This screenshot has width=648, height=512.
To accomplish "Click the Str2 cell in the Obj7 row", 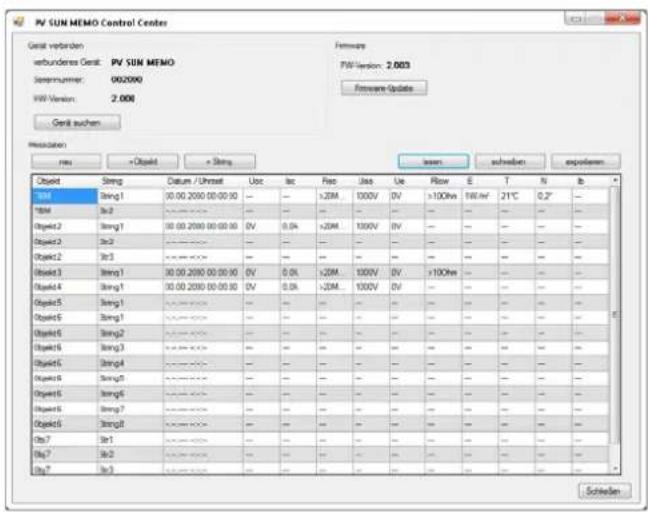I will (x=131, y=455).
